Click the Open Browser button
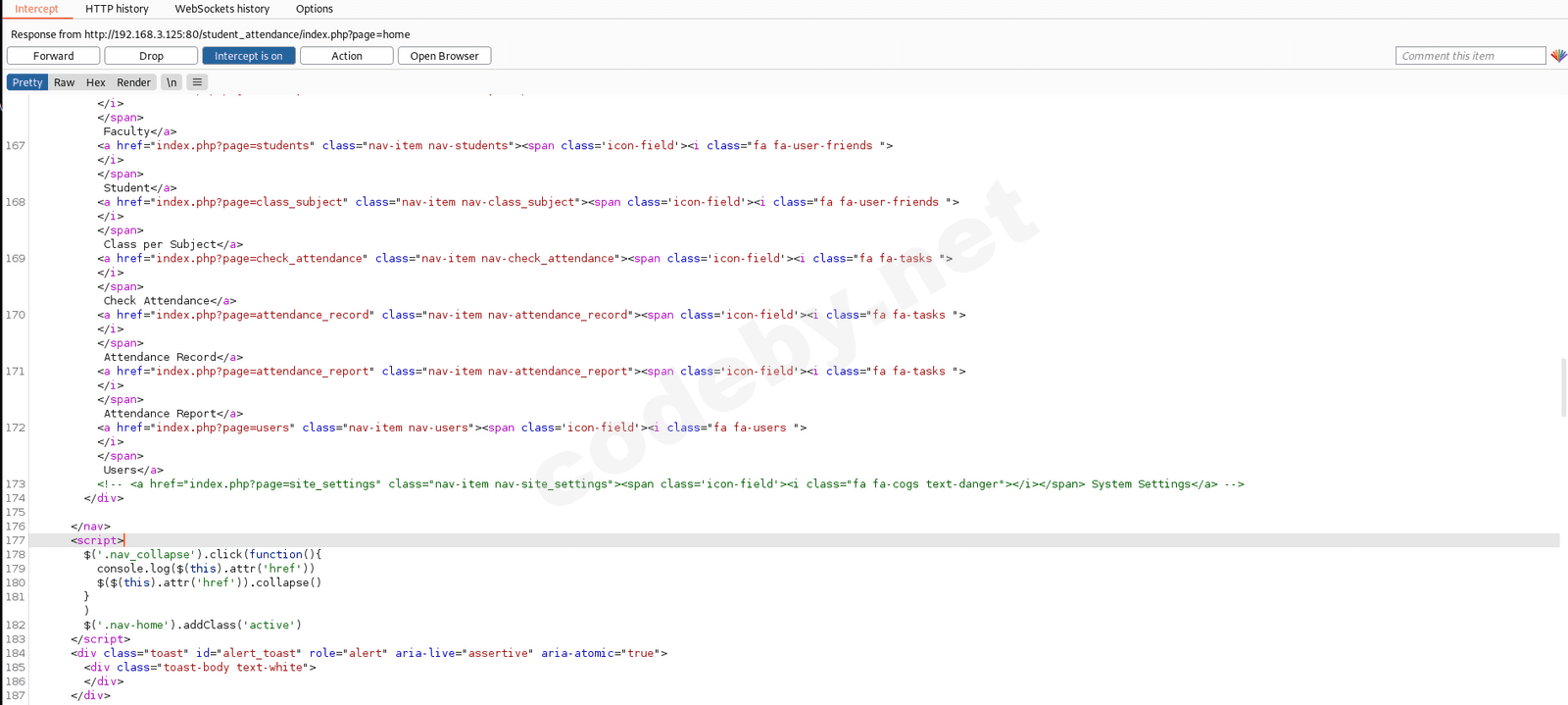This screenshot has height=705, width=1568. [x=445, y=56]
